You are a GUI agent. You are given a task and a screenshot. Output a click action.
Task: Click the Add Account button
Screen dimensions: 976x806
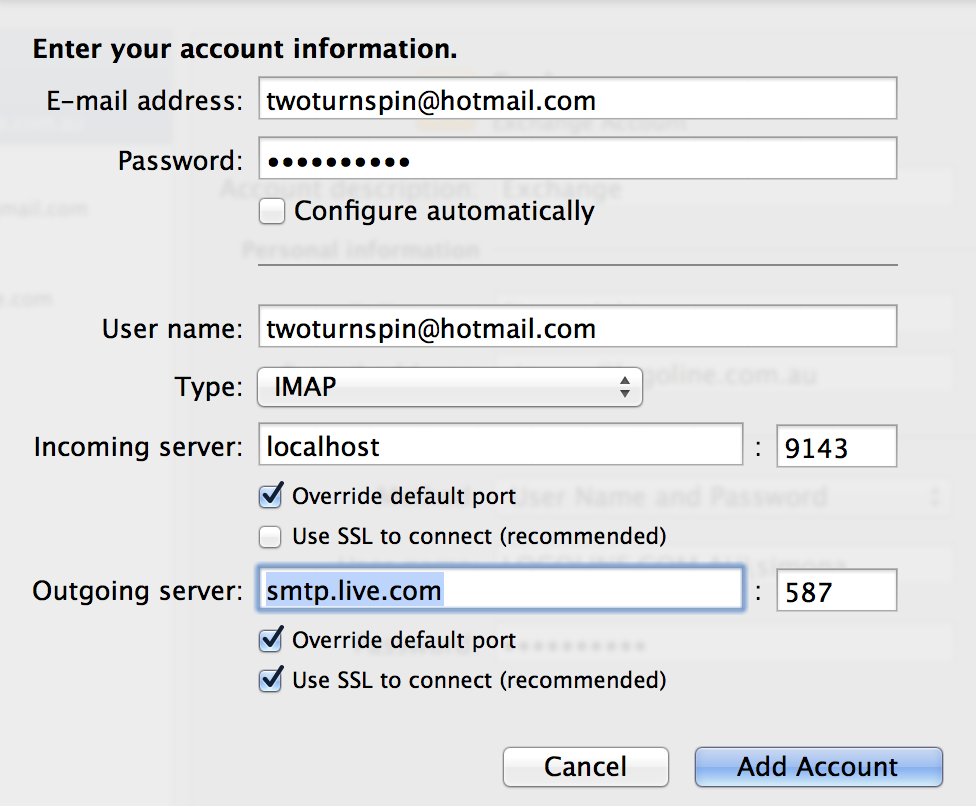[819, 767]
